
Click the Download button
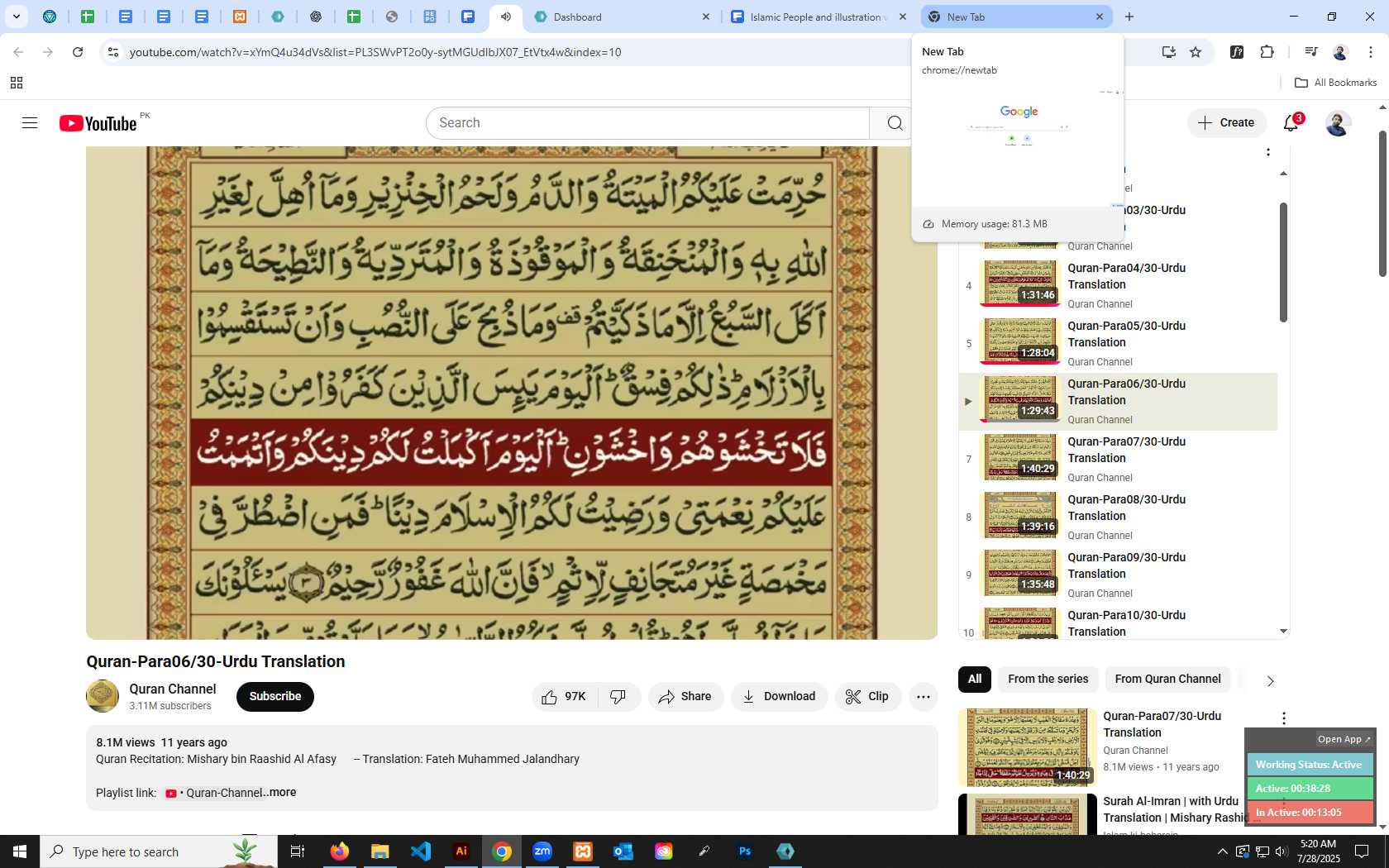[779, 697]
